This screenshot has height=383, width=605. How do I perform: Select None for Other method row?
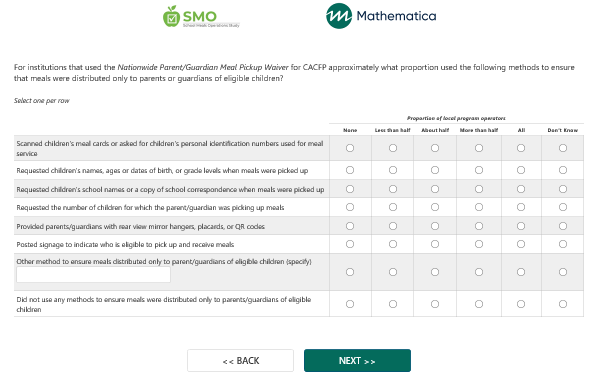(x=350, y=272)
